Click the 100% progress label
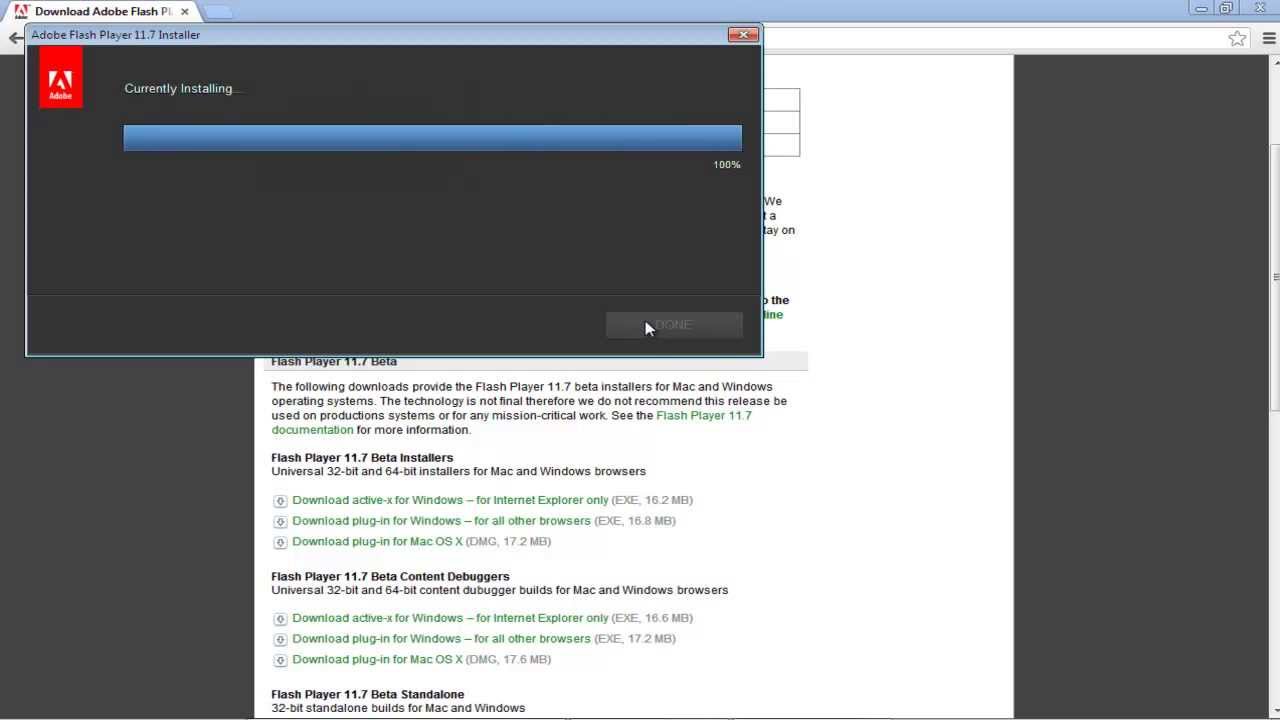 point(727,165)
